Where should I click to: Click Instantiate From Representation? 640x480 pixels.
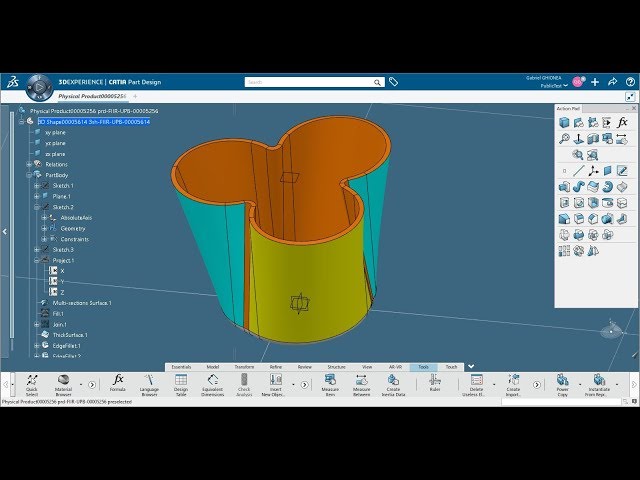[599, 384]
